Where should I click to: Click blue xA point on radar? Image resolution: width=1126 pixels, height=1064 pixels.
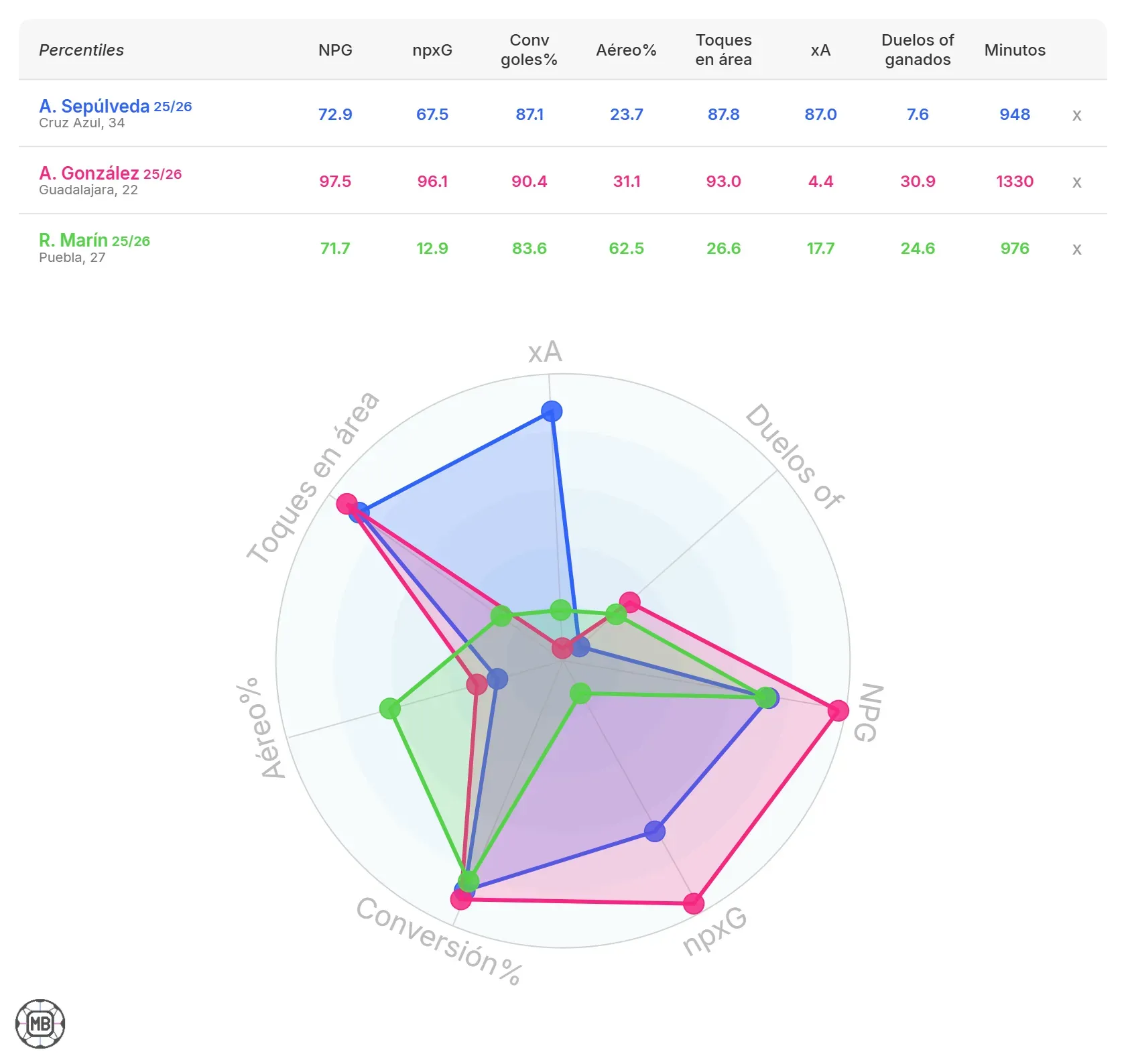coord(552,411)
